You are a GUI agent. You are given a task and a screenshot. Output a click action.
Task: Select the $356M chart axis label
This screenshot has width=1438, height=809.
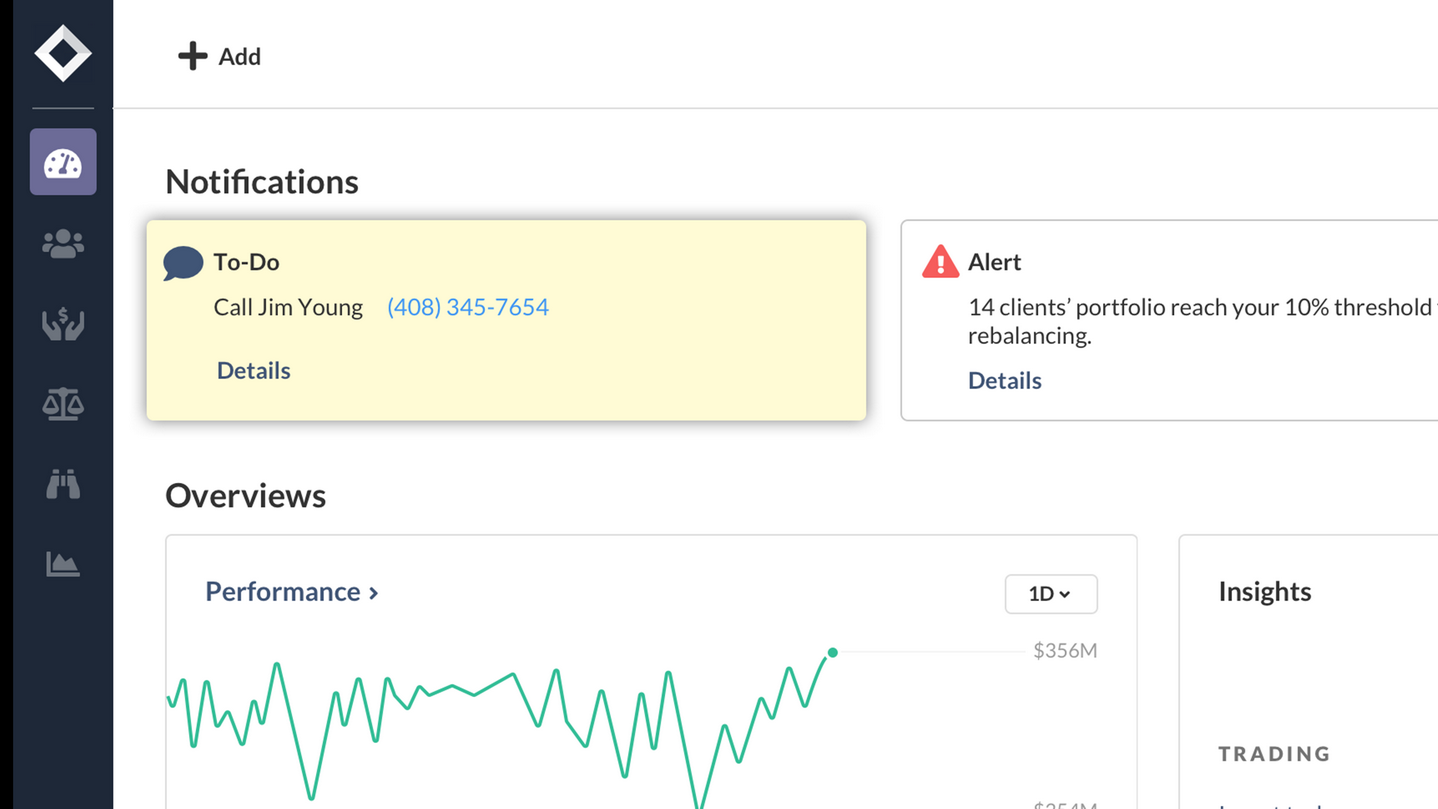1065,652
